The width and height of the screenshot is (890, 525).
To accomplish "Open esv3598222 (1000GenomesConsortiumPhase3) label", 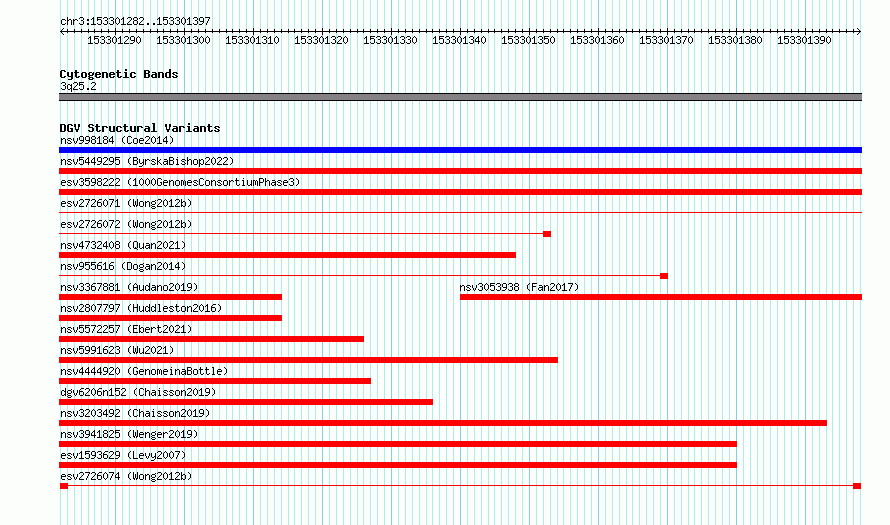I will [x=180, y=182].
